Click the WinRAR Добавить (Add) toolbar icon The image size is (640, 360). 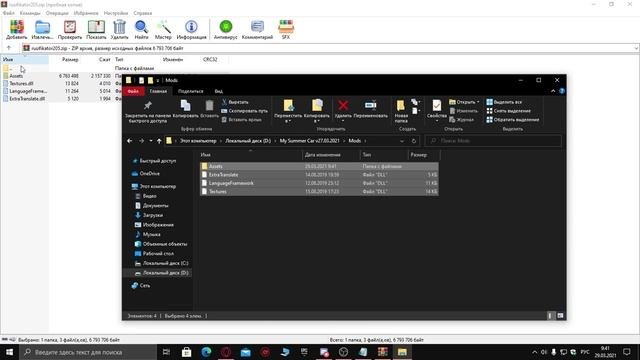17,27
